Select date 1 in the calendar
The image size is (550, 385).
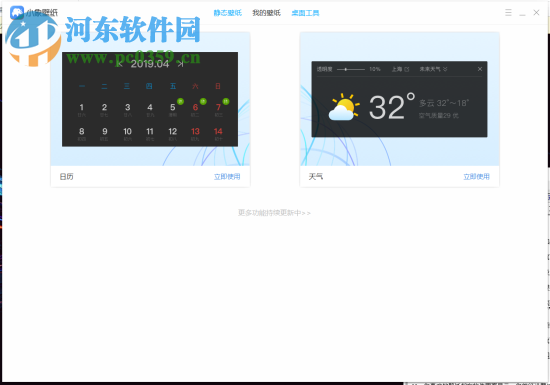(81, 109)
